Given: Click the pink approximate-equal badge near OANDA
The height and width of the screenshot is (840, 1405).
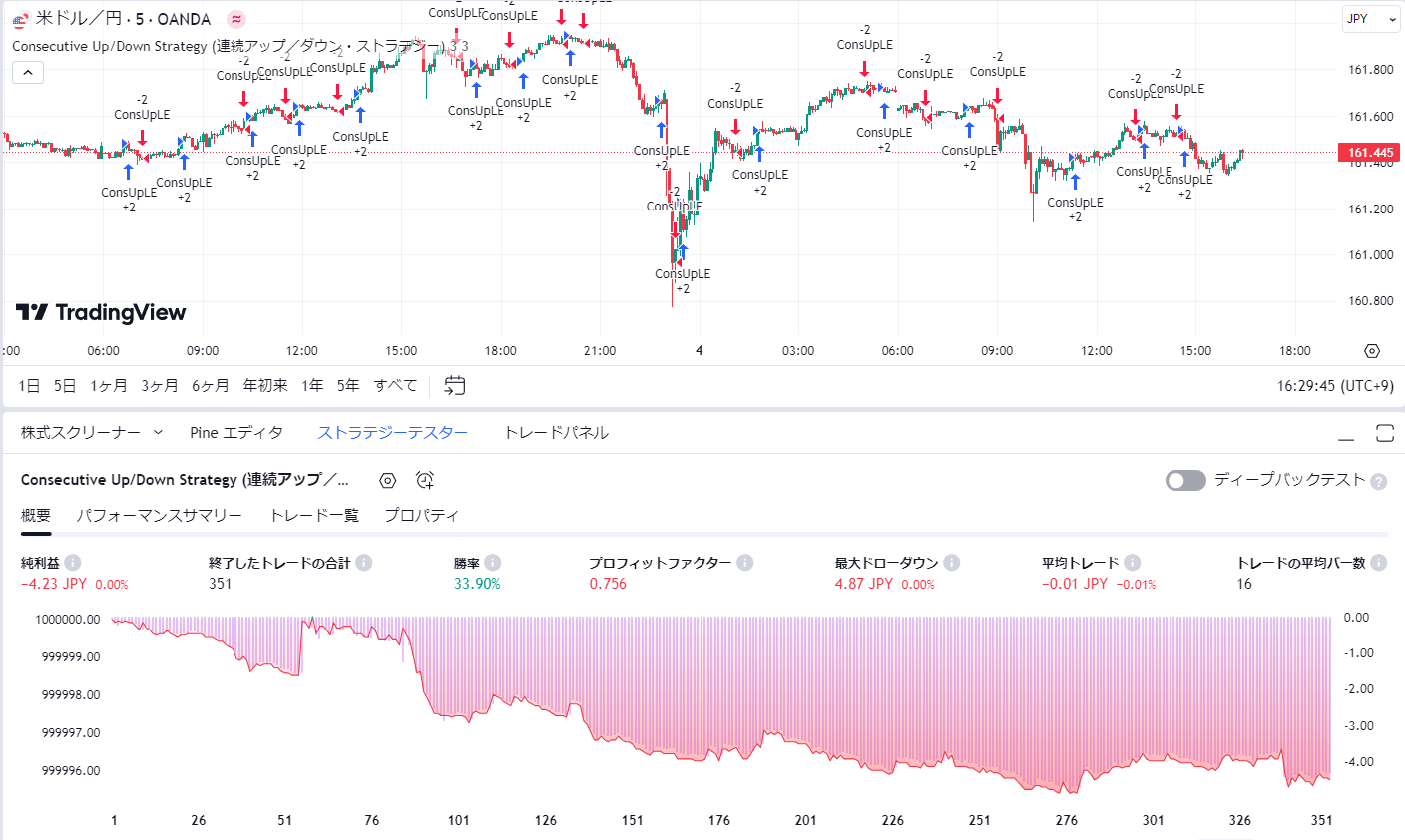Looking at the screenshot, I should [x=236, y=19].
